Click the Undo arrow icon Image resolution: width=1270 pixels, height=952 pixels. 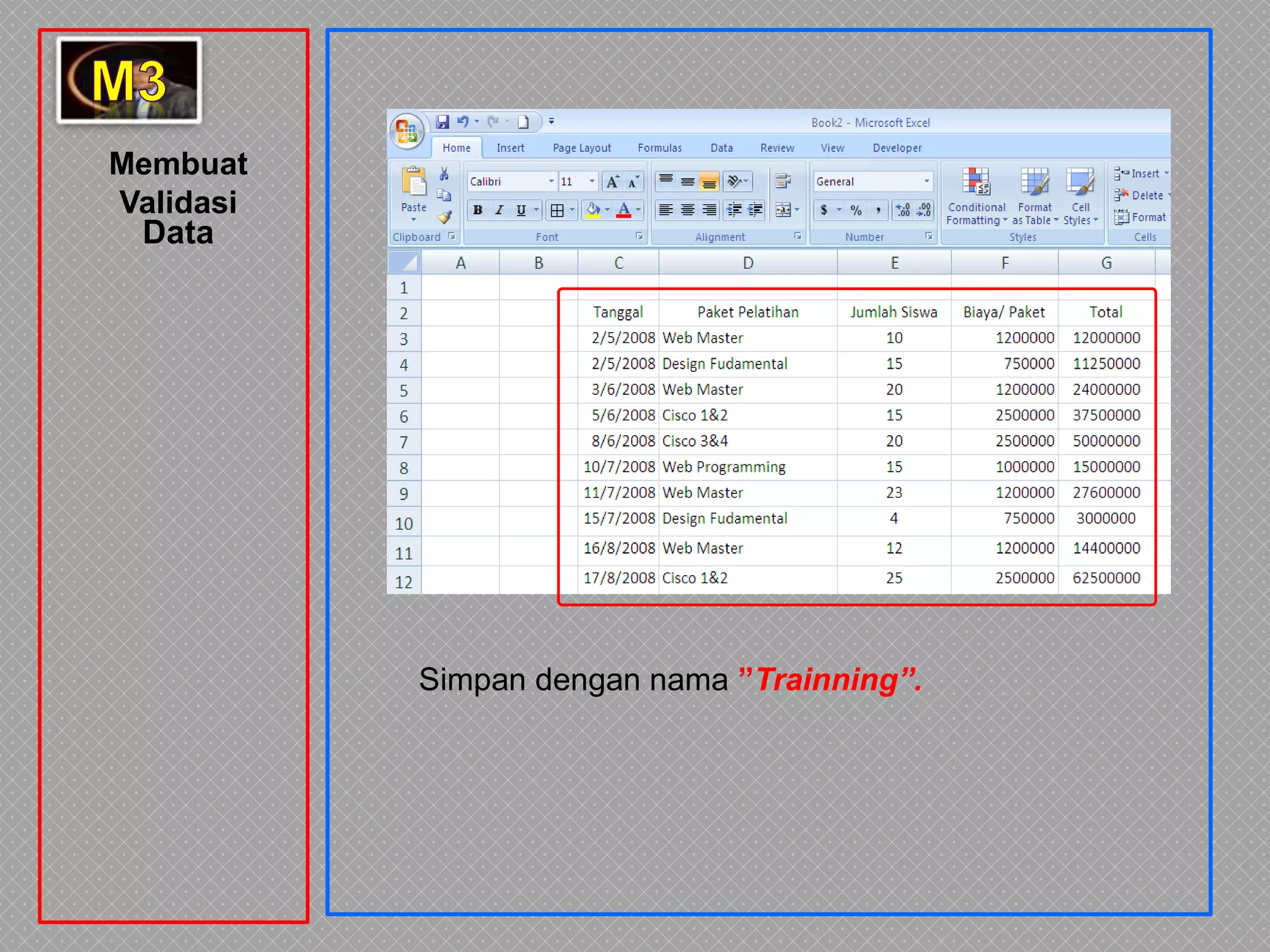tap(463, 122)
